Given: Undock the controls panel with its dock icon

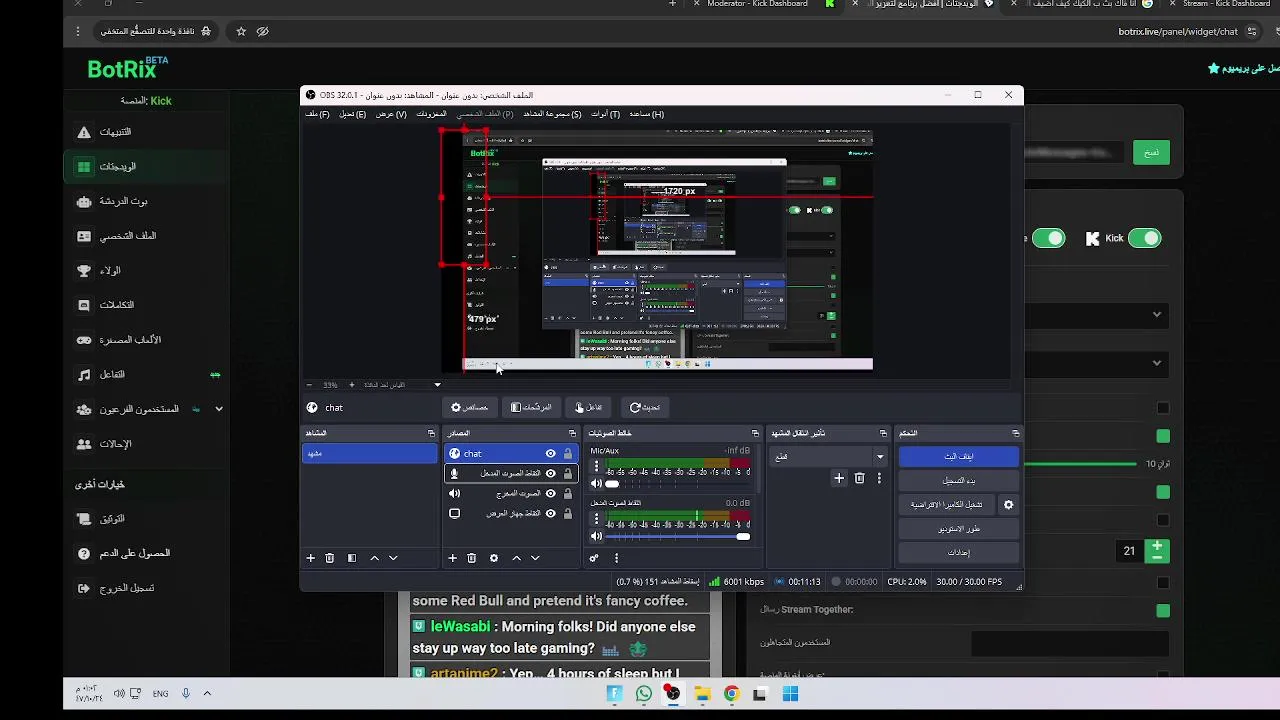Looking at the screenshot, I should (x=1016, y=433).
